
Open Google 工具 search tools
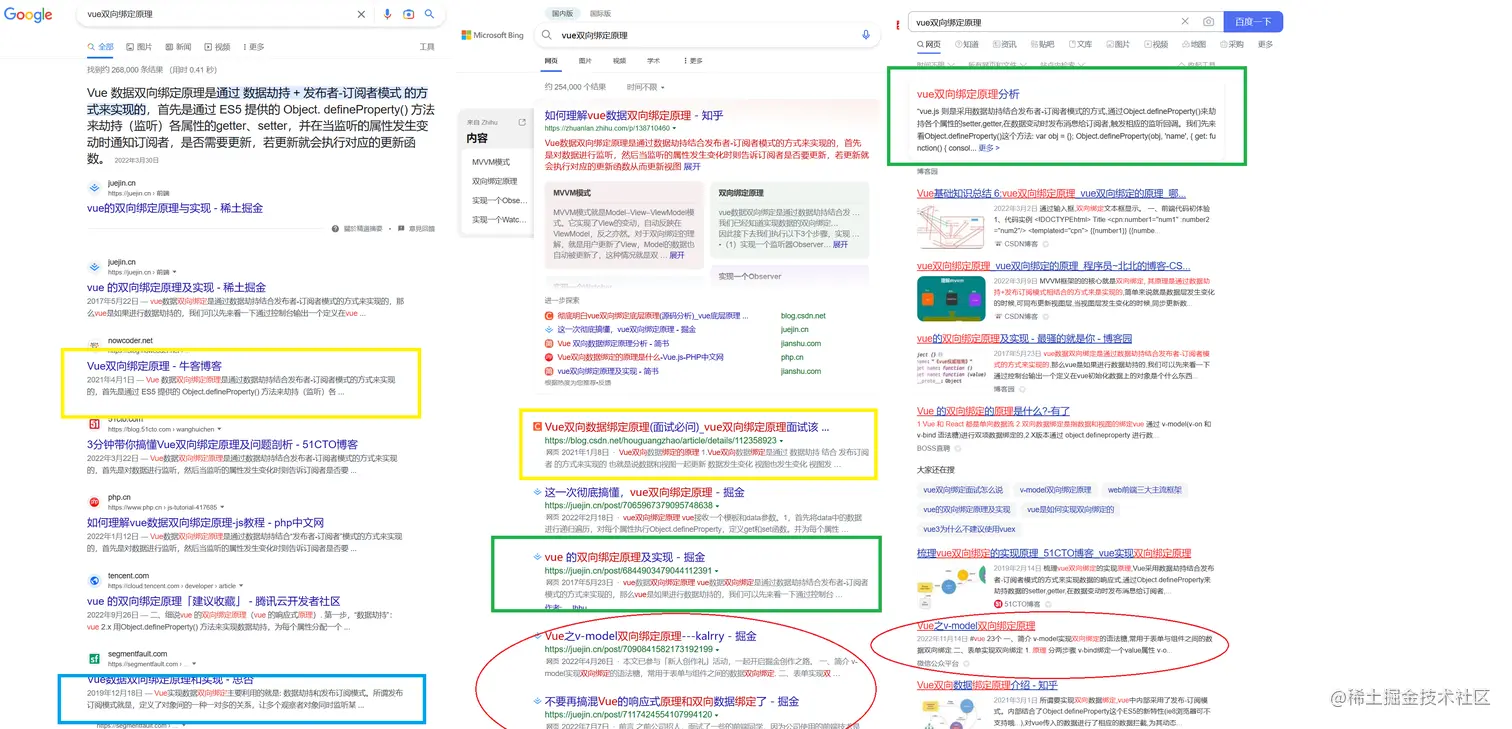[x=427, y=47]
